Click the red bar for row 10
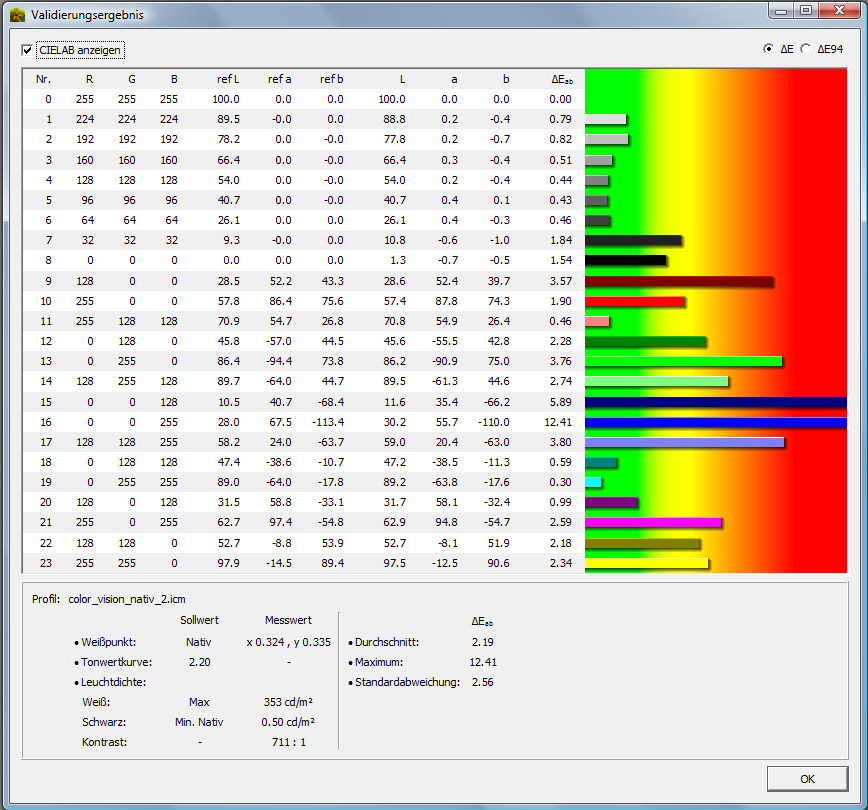Image resolution: width=868 pixels, height=810 pixels. pos(634,301)
